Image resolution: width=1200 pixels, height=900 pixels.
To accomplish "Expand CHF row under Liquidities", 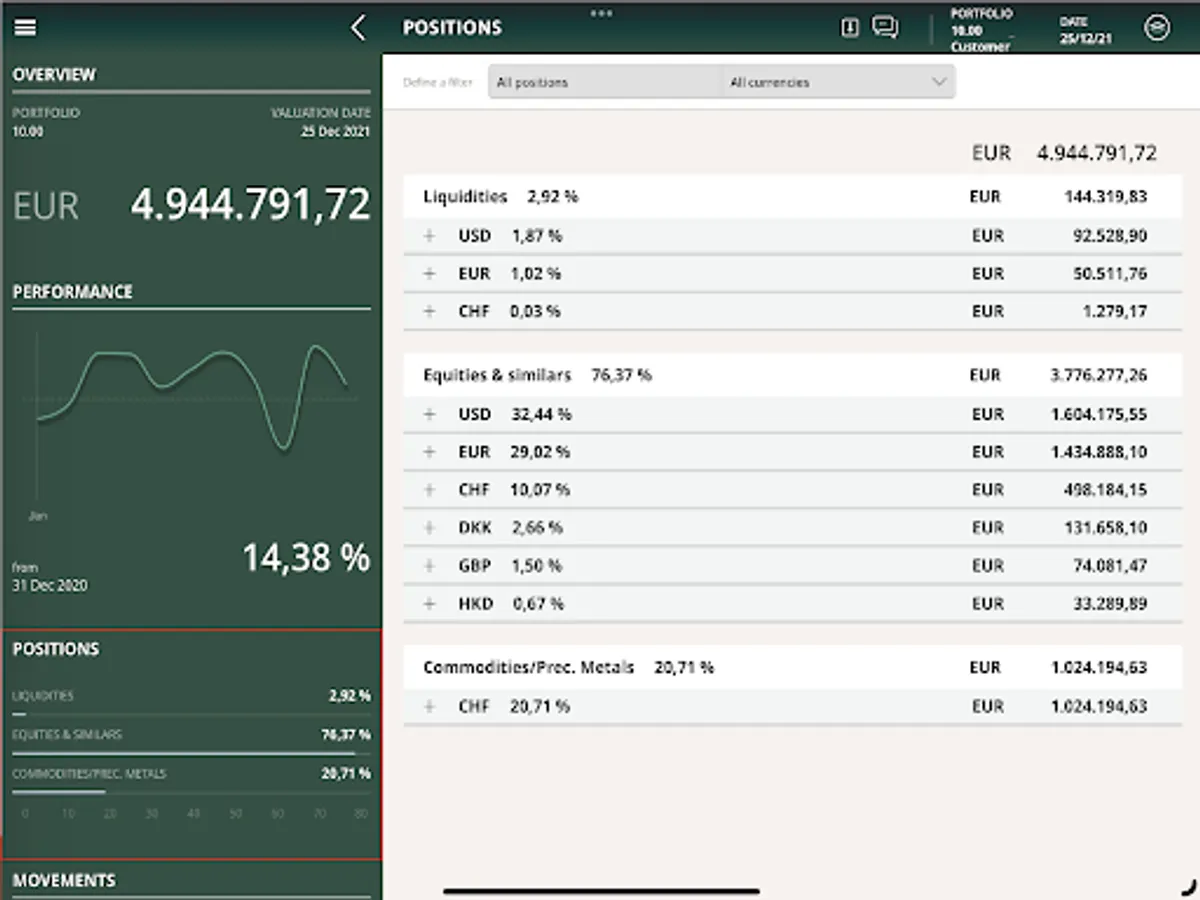I will point(430,312).
